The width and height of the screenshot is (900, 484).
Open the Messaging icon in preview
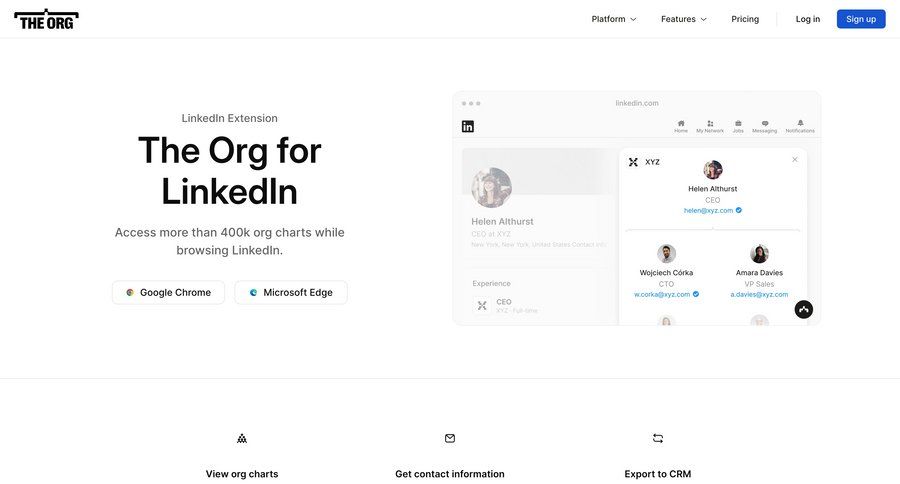pos(765,124)
